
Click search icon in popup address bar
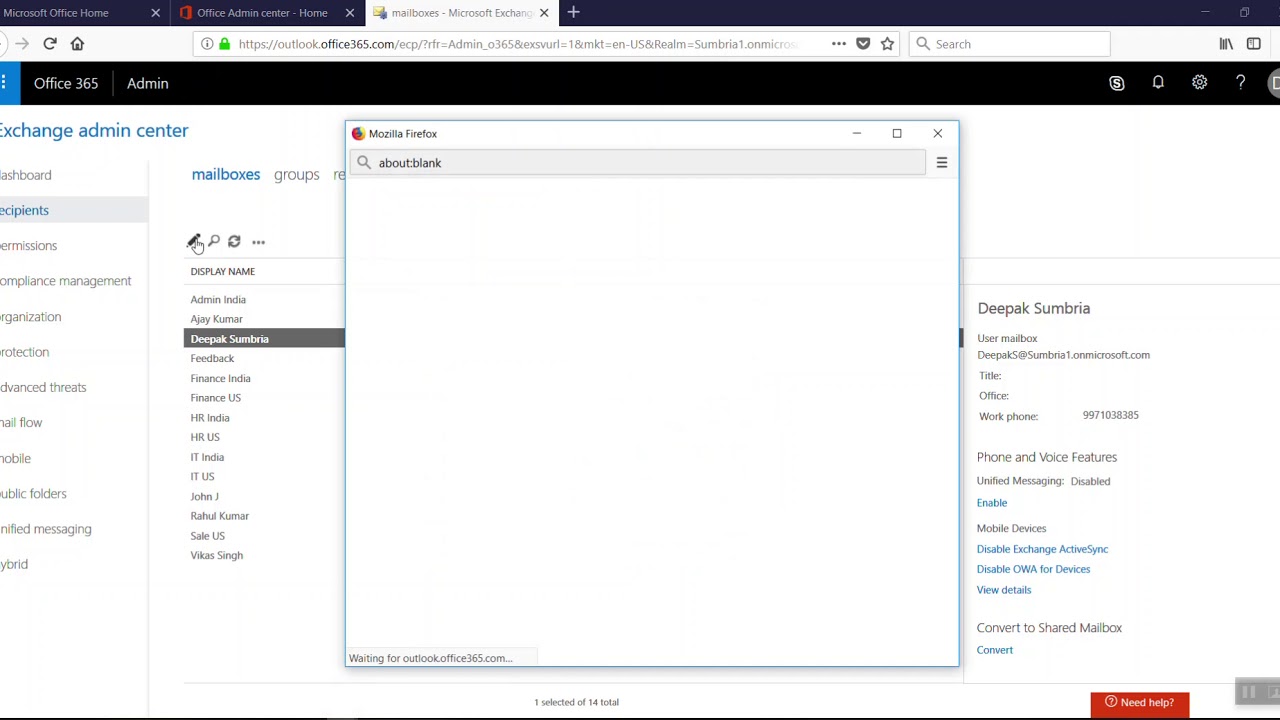coord(364,163)
